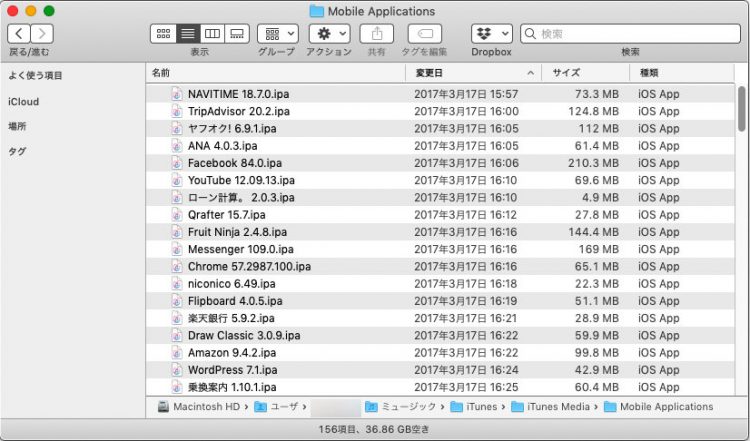Open ユーザ folder in the path bar

276,407
